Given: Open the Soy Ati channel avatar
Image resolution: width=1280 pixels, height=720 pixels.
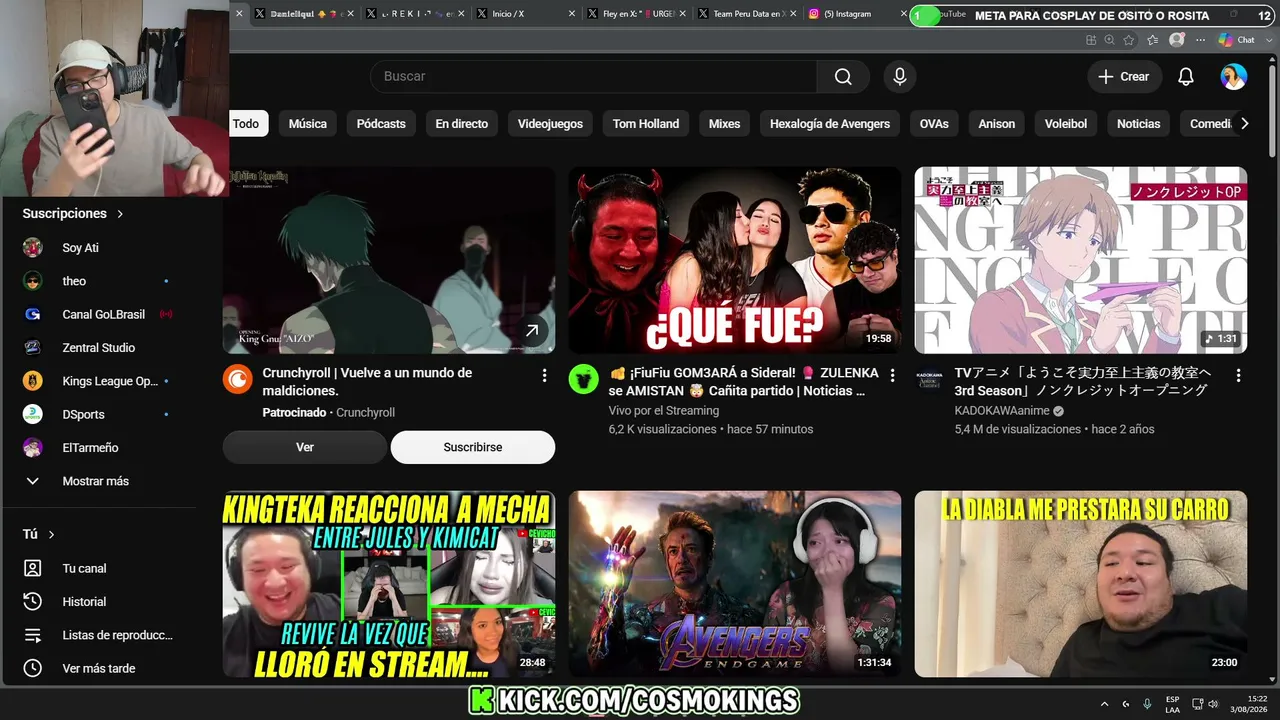Looking at the screenshot, I should click(x=33, y=248).
